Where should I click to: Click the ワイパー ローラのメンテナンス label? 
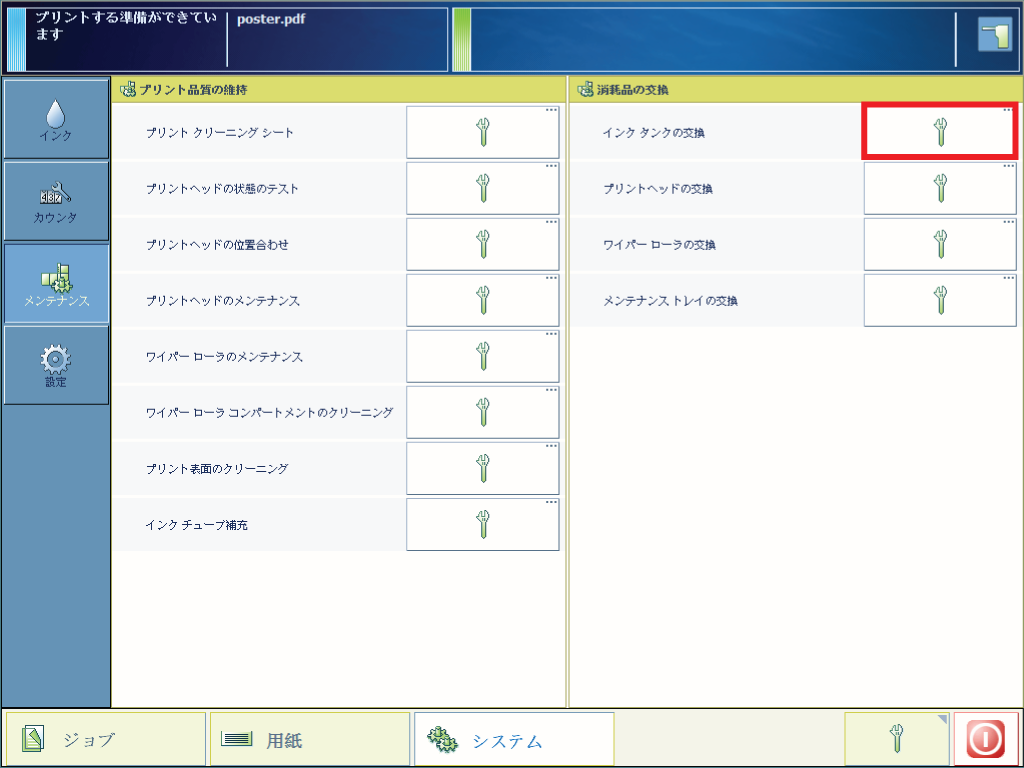click(x=224, y=357)
